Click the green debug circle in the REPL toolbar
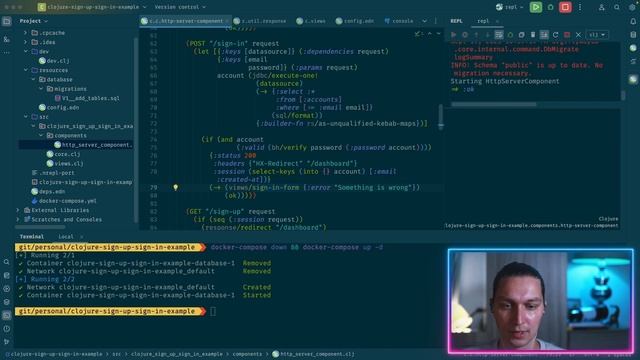 [x=510, y=35]
